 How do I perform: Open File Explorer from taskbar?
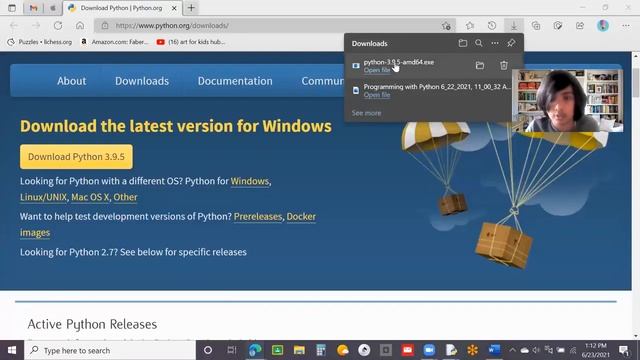tap(299, 350)
